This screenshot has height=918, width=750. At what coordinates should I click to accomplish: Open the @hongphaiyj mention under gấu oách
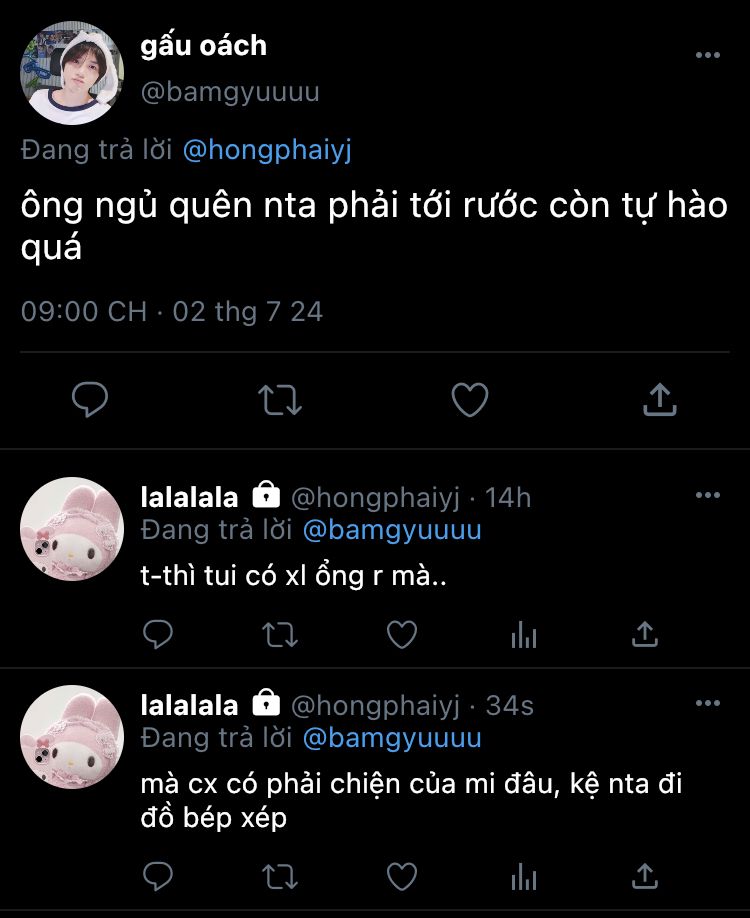pos(267,150)
